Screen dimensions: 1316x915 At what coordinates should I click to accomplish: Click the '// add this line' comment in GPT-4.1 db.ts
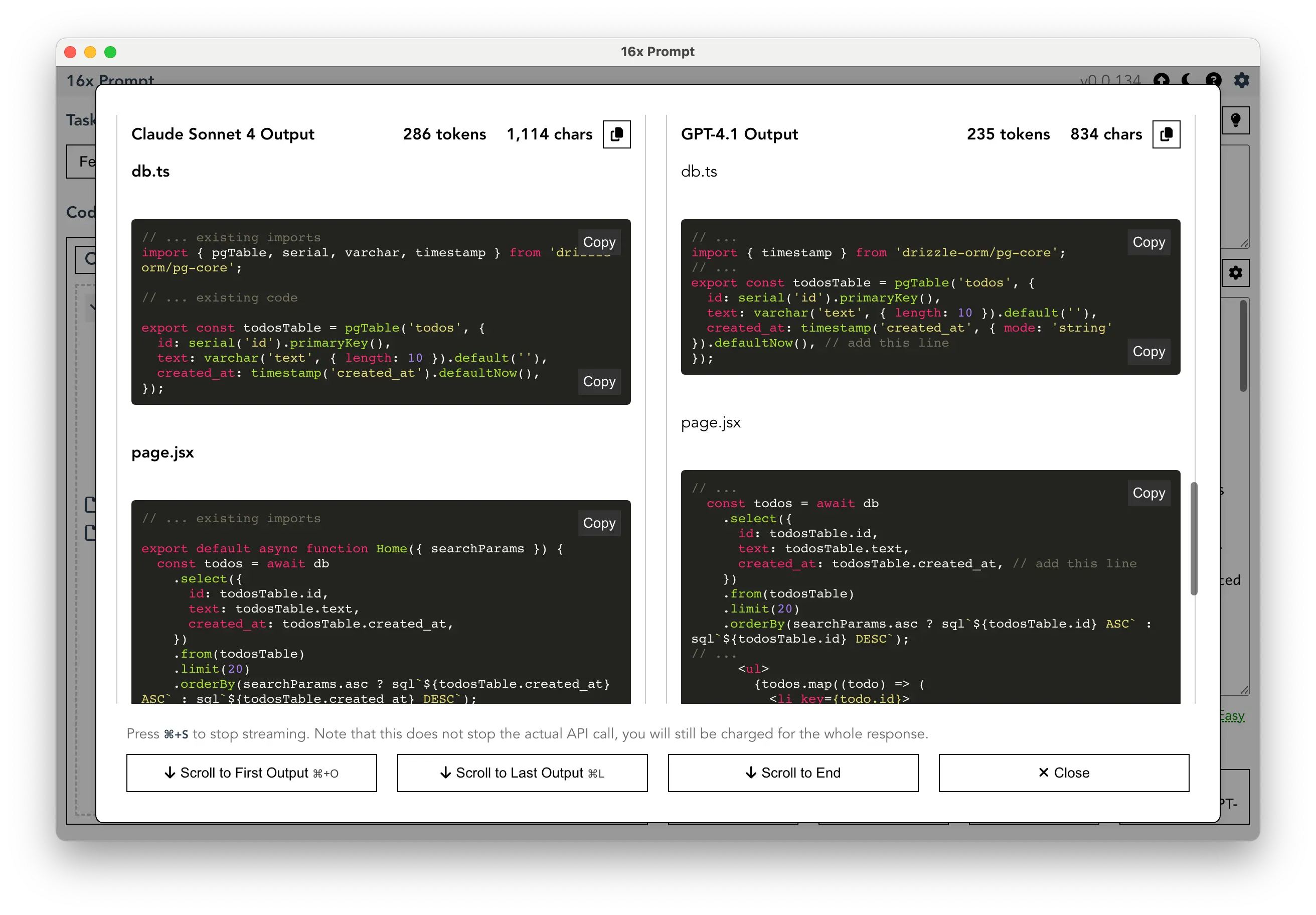(887, 343)
